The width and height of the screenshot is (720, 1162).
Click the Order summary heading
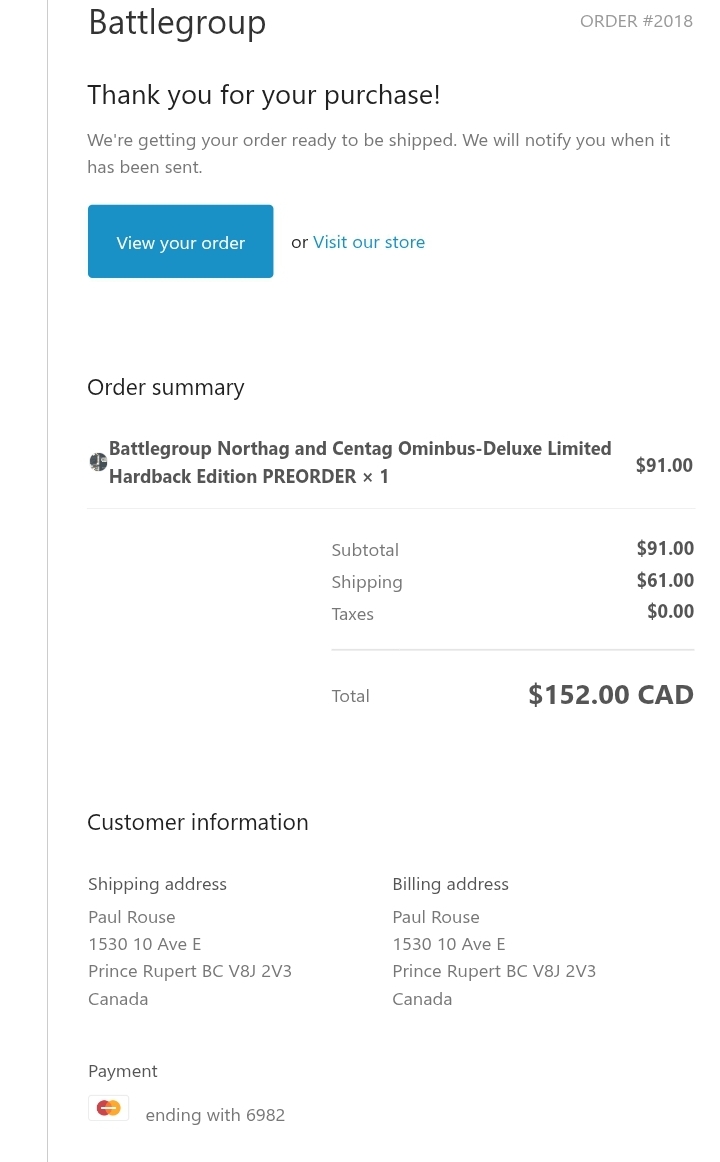pos(166,387)
